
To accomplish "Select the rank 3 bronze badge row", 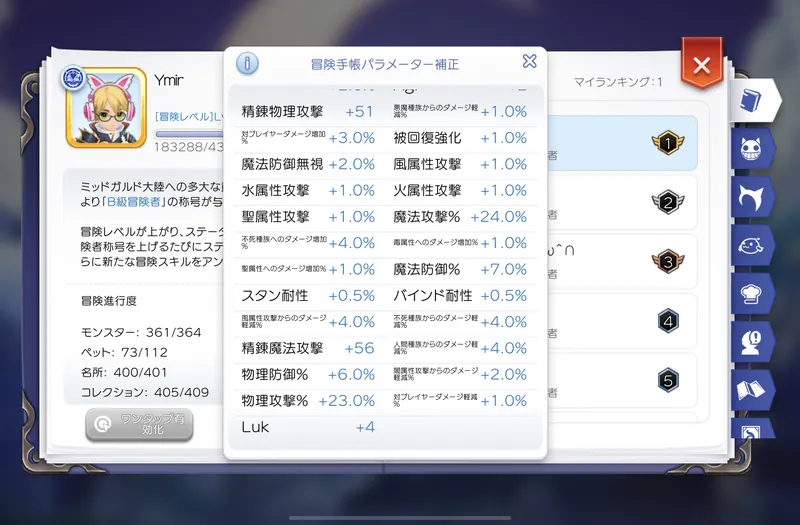I will (621, 262).
